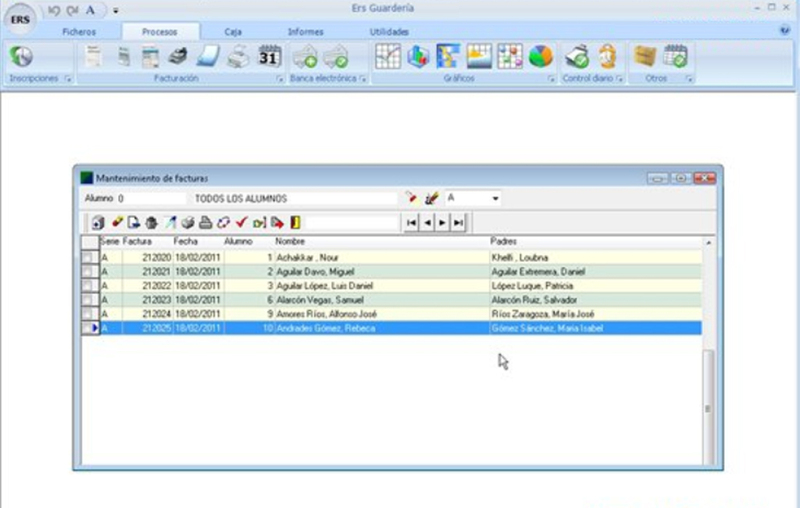Click the Otros cardboard box icon
This screenshot has width=800, height=508.
click(x=644, y=56)
